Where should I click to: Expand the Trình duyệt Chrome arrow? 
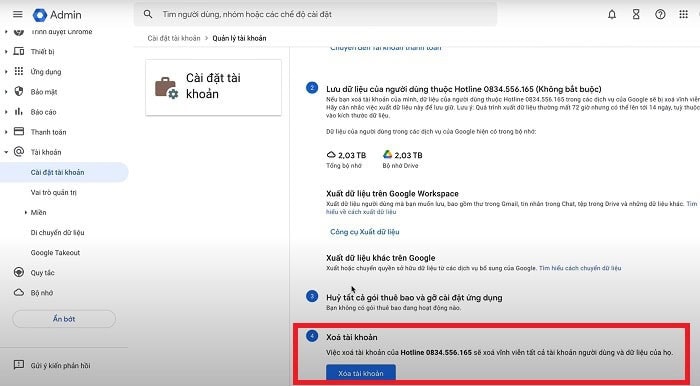(x=6, y=32)
